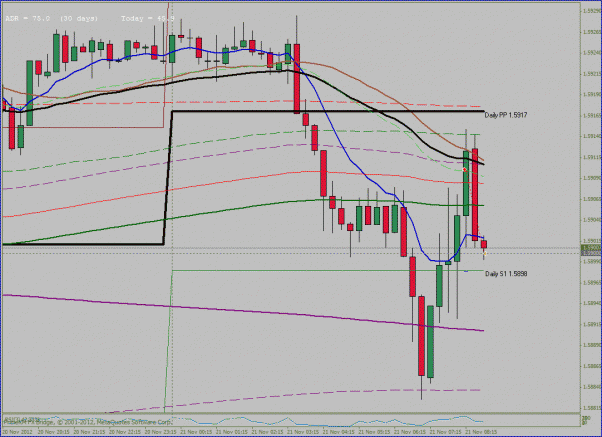Image resolution: width=602 pixels, height=437 pixels.
Task: Click the 1.58815 price scale label
Action: (x=592, y=408)
